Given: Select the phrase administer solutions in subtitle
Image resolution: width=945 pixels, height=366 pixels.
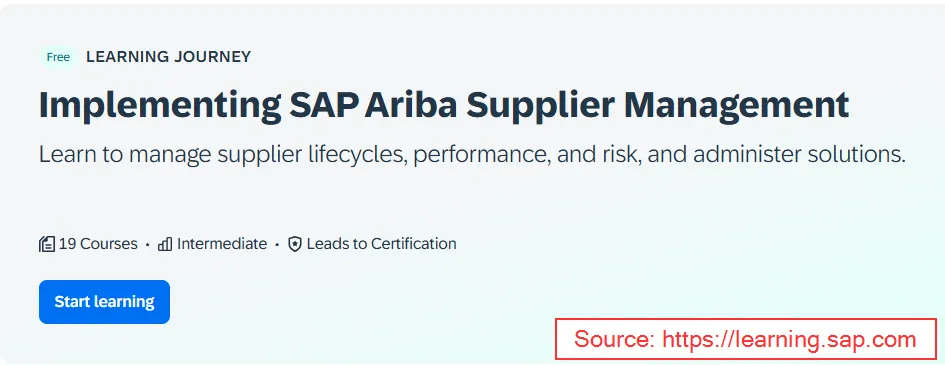Looking at the screenshot, I should (799, 155).
